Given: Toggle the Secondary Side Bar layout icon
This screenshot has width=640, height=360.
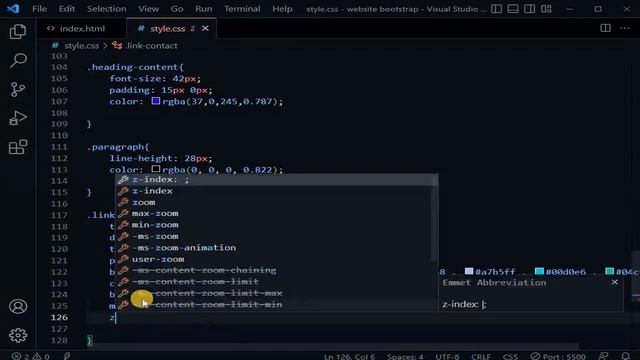Looking at the screenshot, I should coord(529,9).
